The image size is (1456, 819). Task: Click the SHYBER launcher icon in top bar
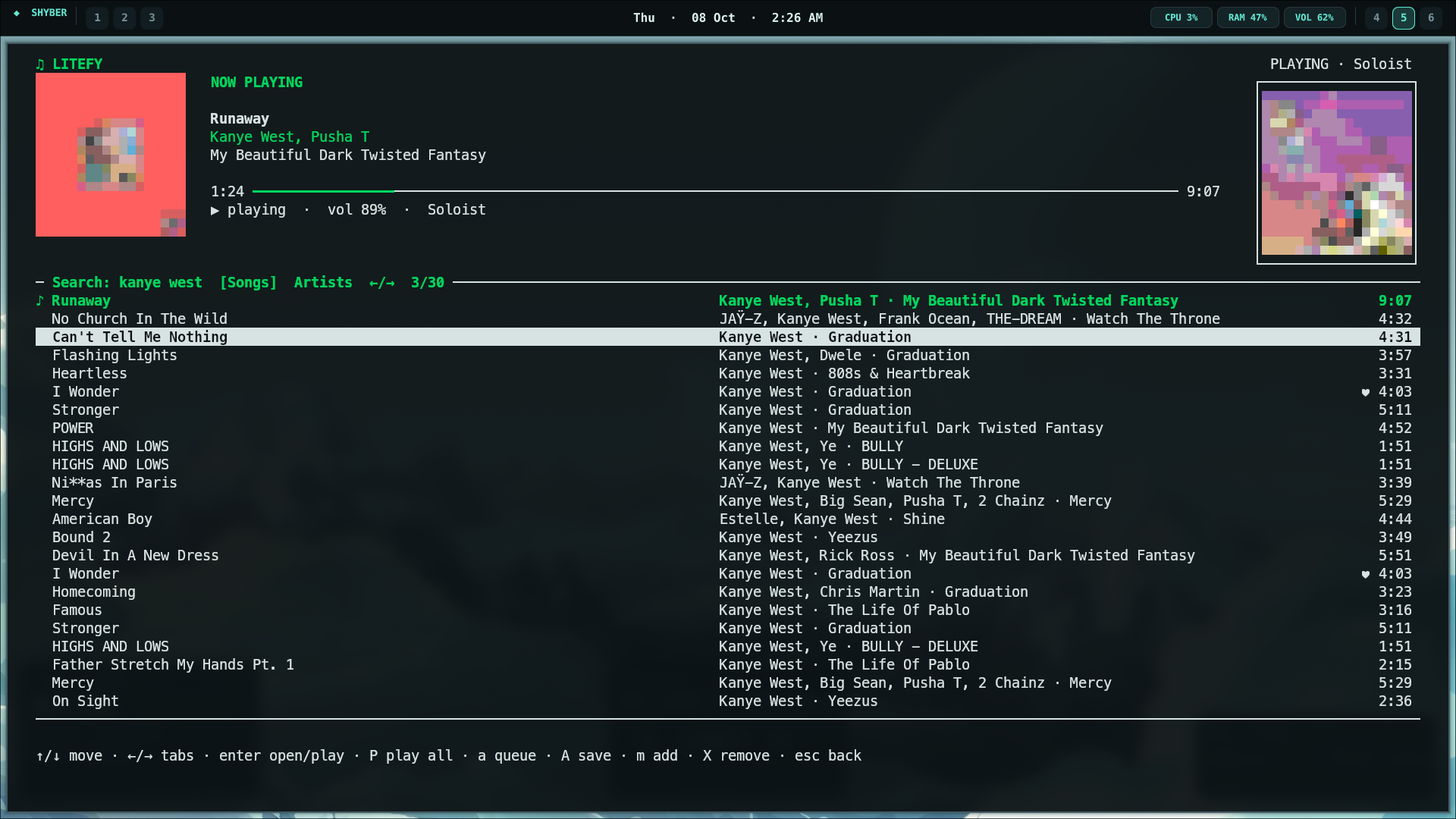coord(17,13)
